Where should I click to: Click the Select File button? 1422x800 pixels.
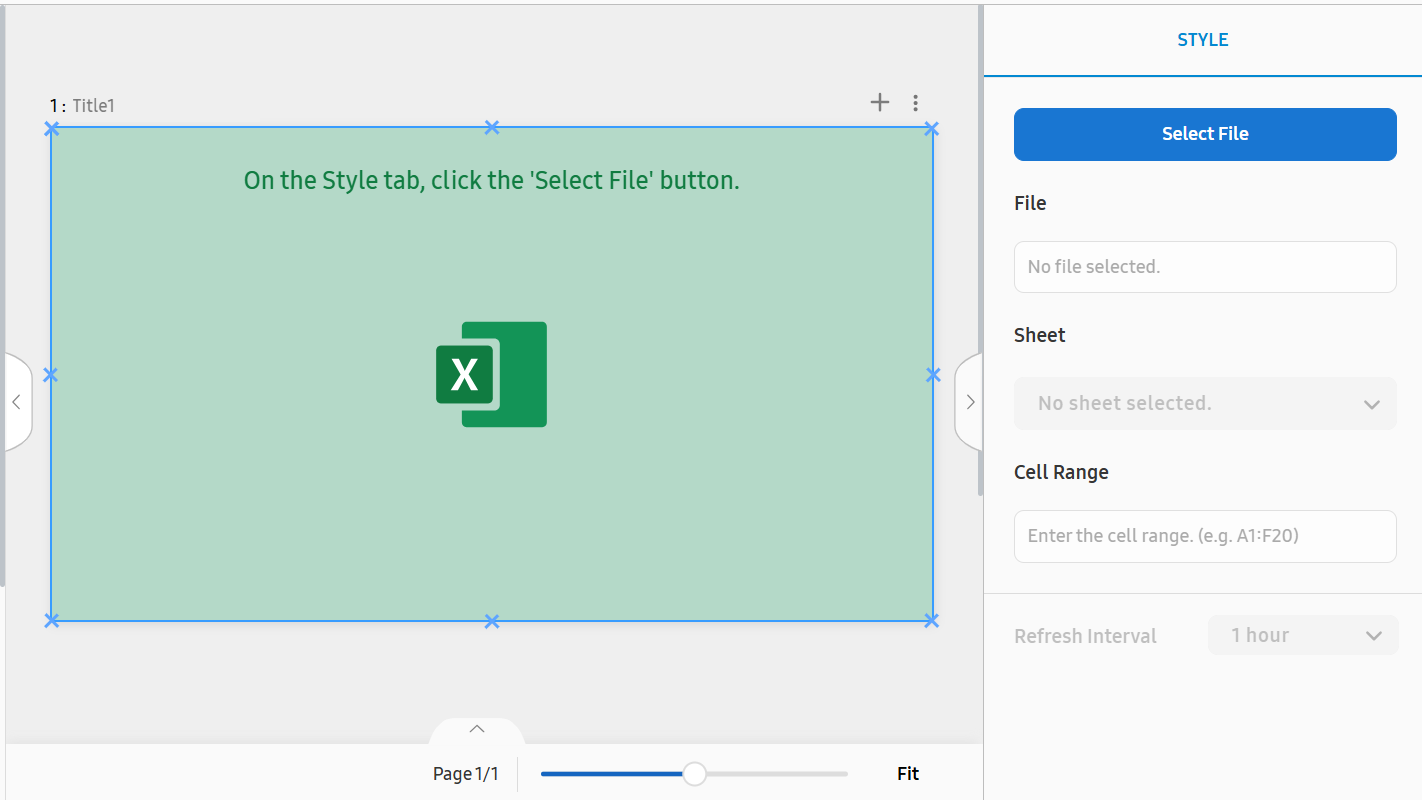point(1205,134)
